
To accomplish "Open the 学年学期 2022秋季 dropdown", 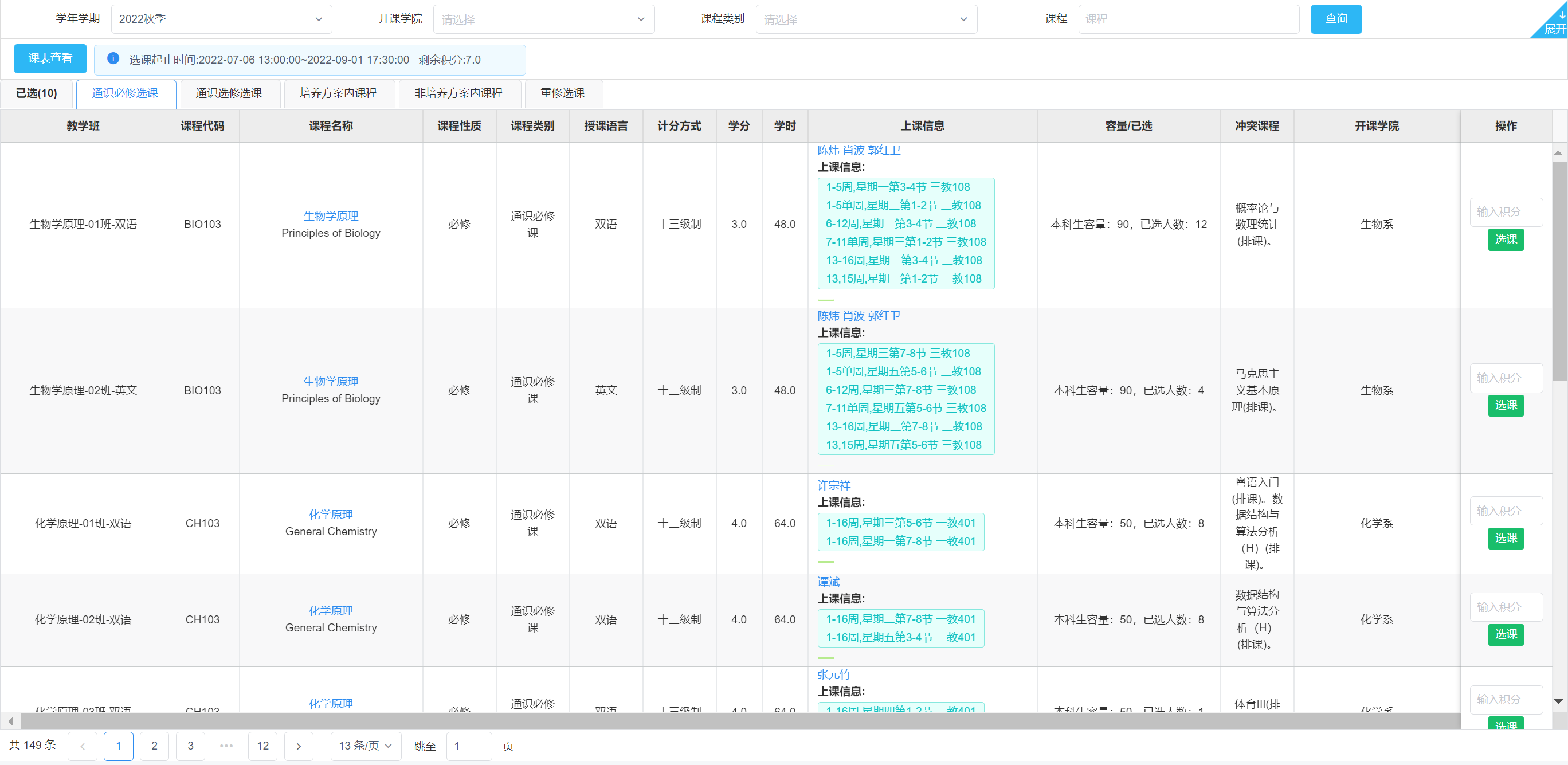I will (x=222, y=19).
